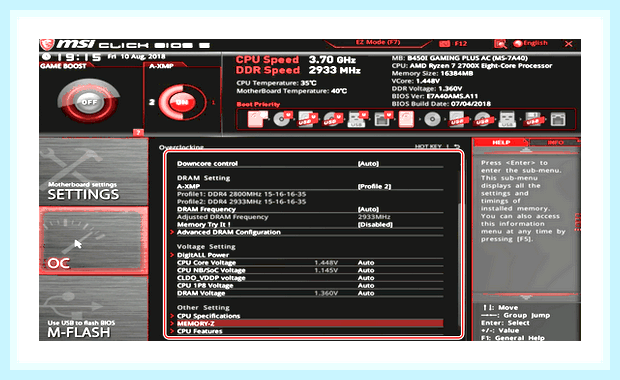The width and height of the screenshot is (620, 380).
Task: Select the legacy hard disk boot icon without badge
Action: [x=406, y=119]
